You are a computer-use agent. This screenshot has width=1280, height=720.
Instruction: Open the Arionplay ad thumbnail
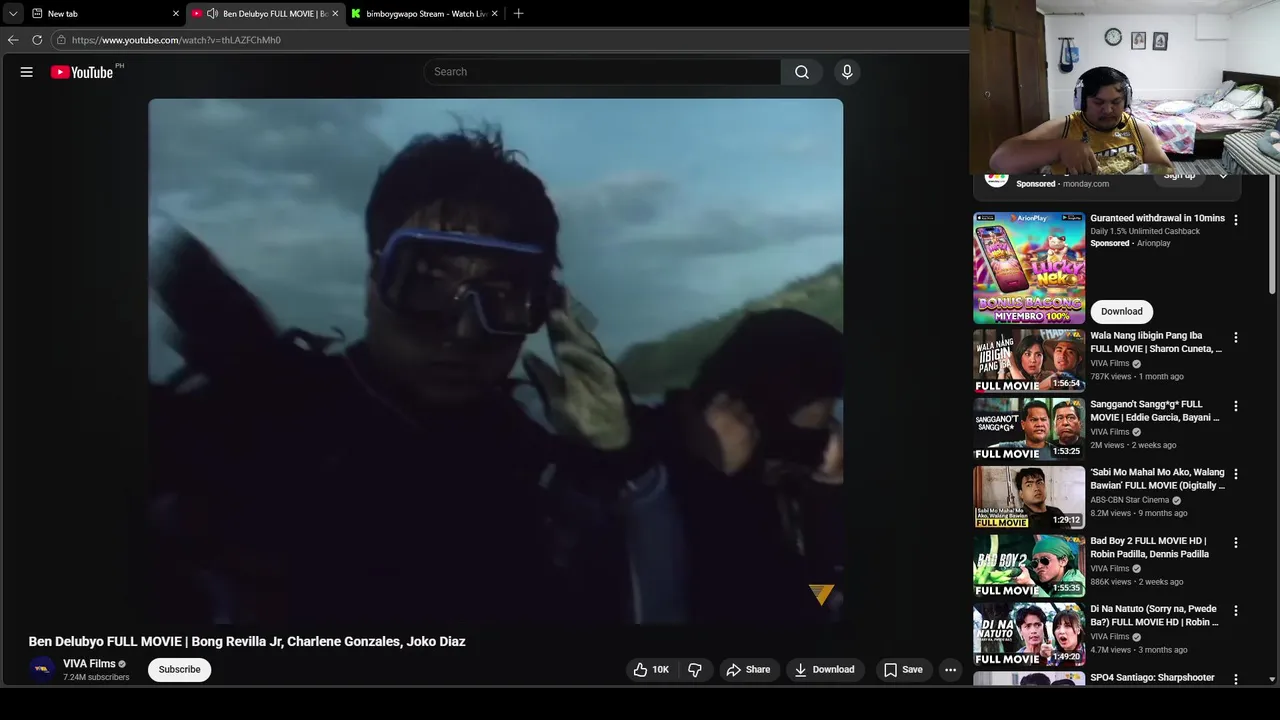(1029, 267)
